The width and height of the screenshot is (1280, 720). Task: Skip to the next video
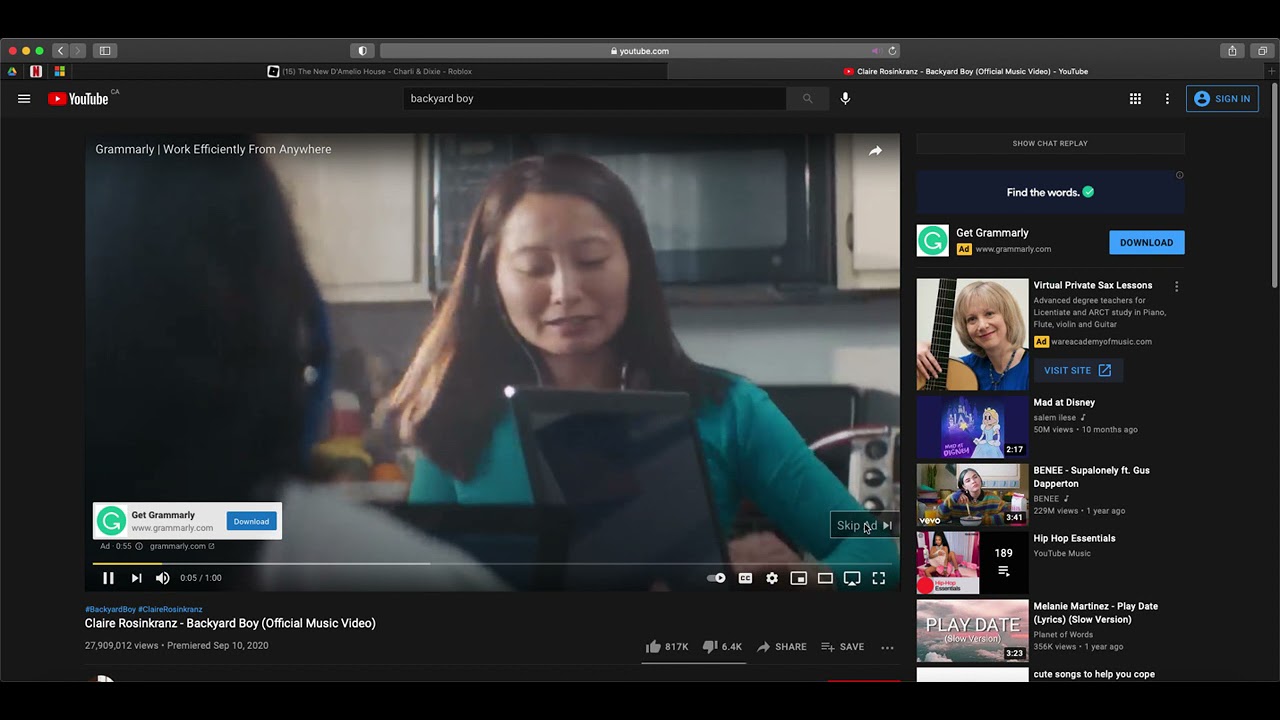136,578
